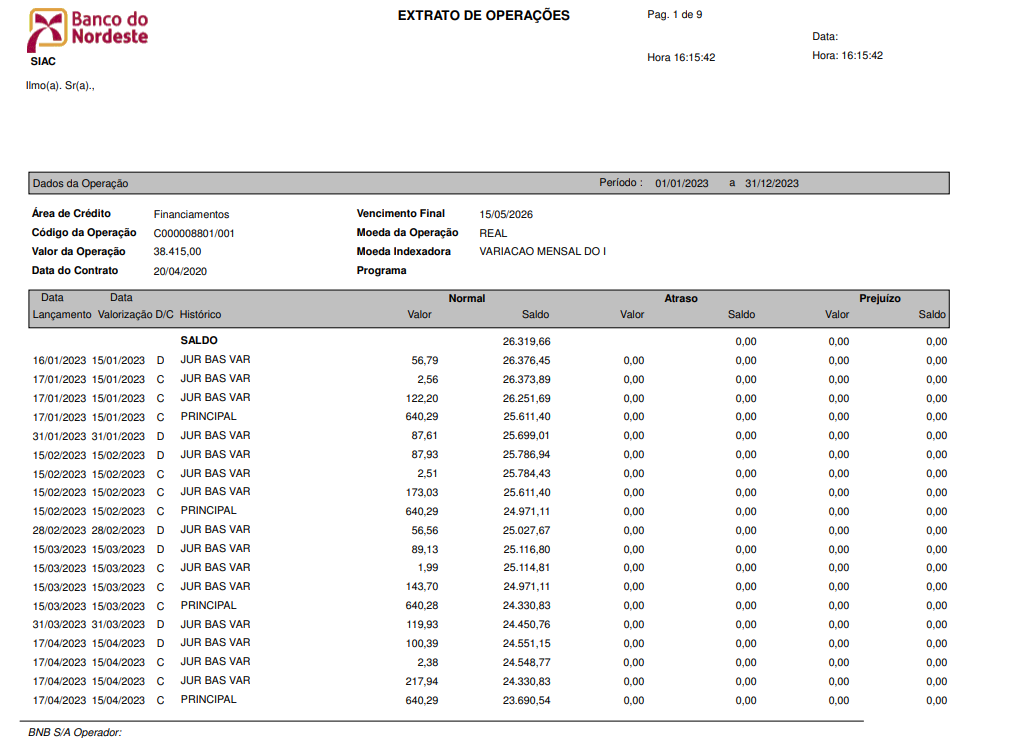Click the 'Dados da Operação' section header

[81, 184]
